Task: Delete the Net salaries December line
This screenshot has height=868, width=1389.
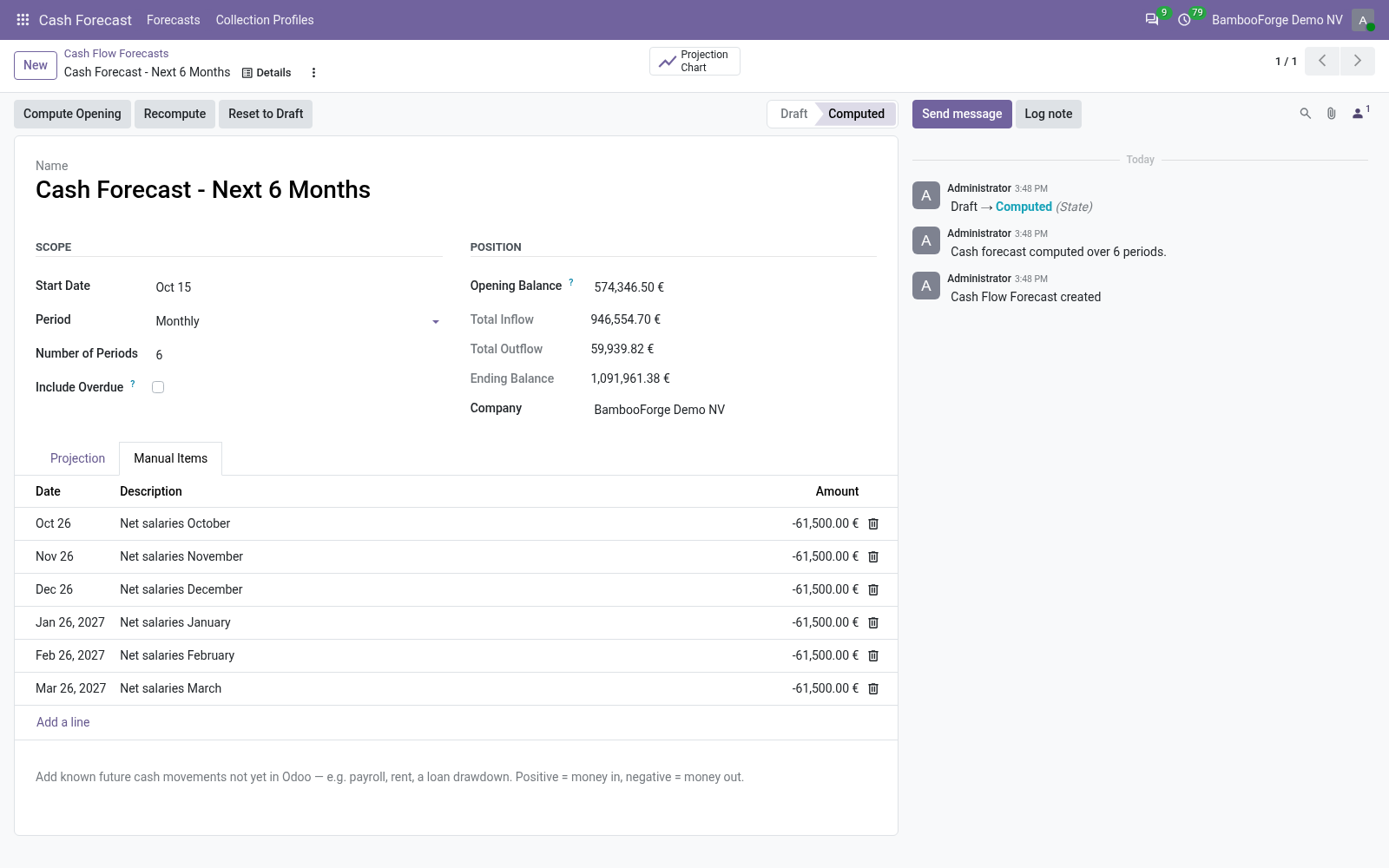Action: point(873,589)
